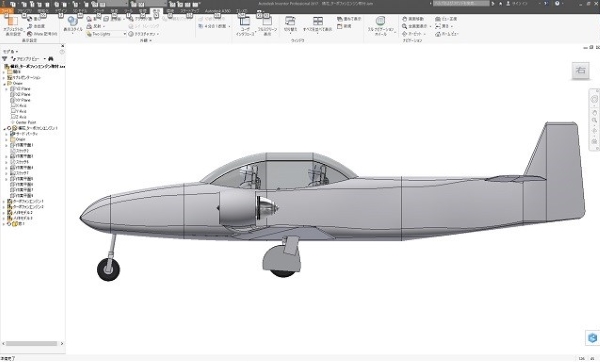Image resolution: width=600 pixels, height=362 pixels.
Task: Expand Visual Style dropdown arrow
Action: click(x=73, y=34)
